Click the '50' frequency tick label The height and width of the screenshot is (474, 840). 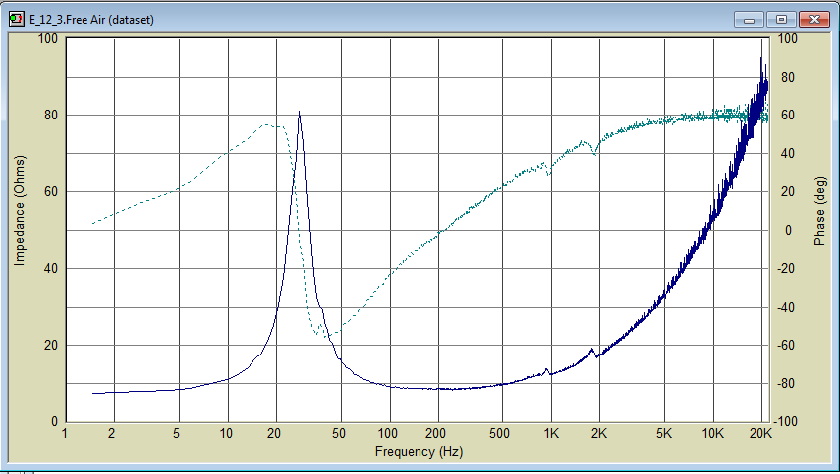point(339,433)
